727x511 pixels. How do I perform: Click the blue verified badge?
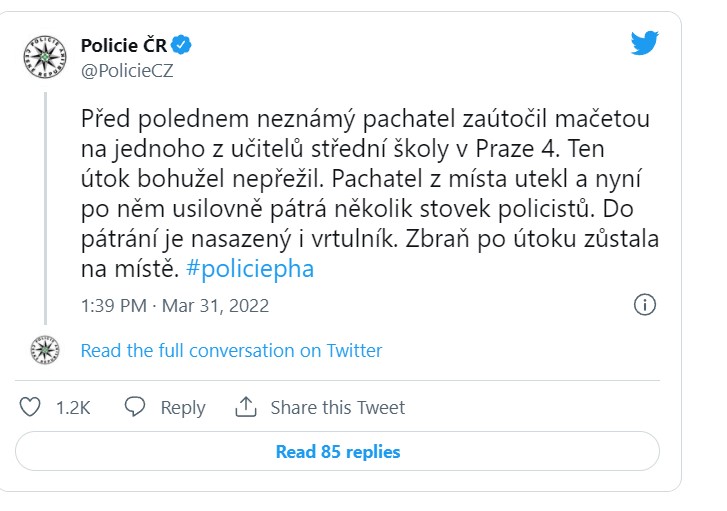click(x=182, y=44)
